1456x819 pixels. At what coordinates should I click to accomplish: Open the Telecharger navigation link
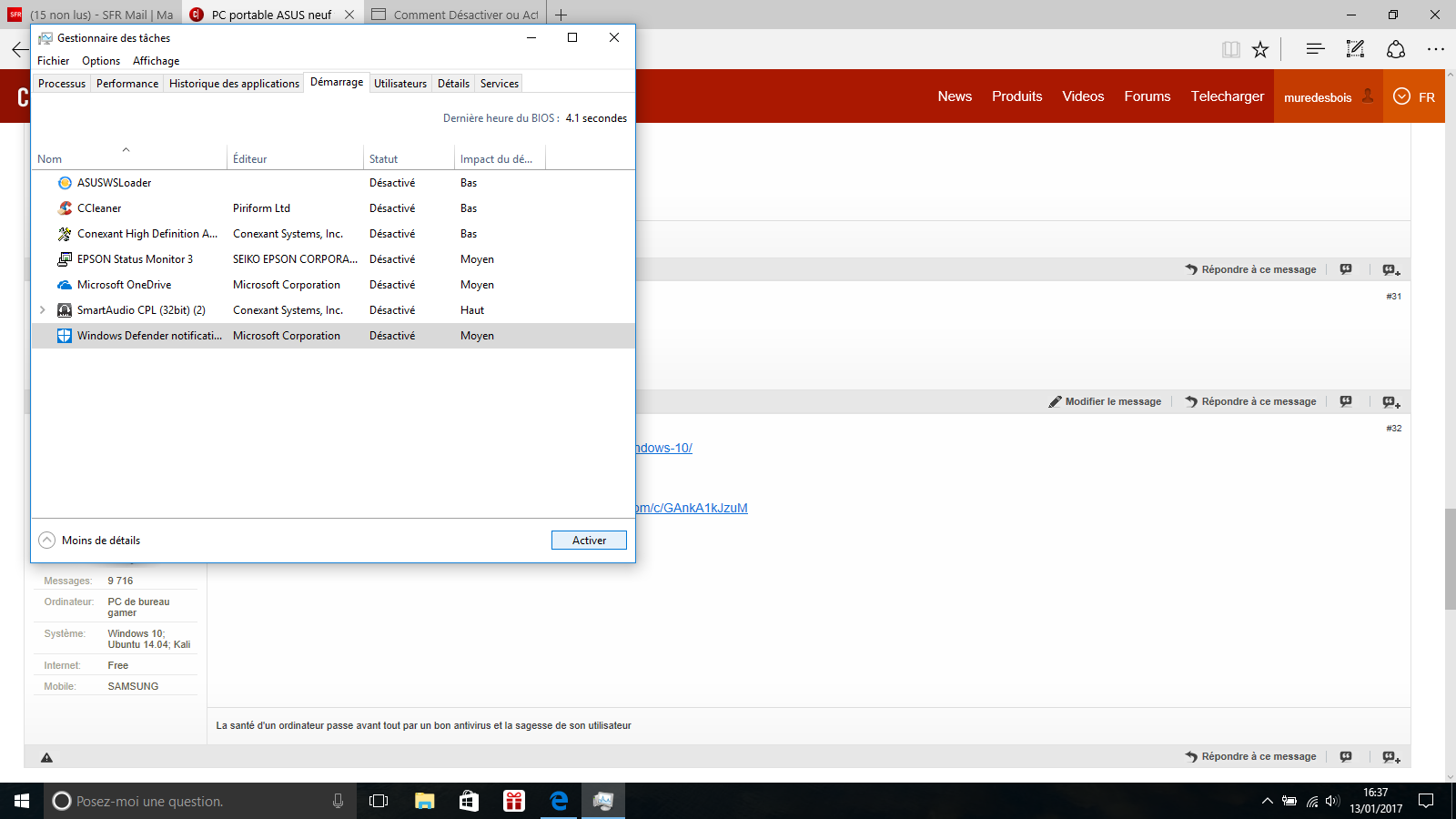click(1228, 96)
